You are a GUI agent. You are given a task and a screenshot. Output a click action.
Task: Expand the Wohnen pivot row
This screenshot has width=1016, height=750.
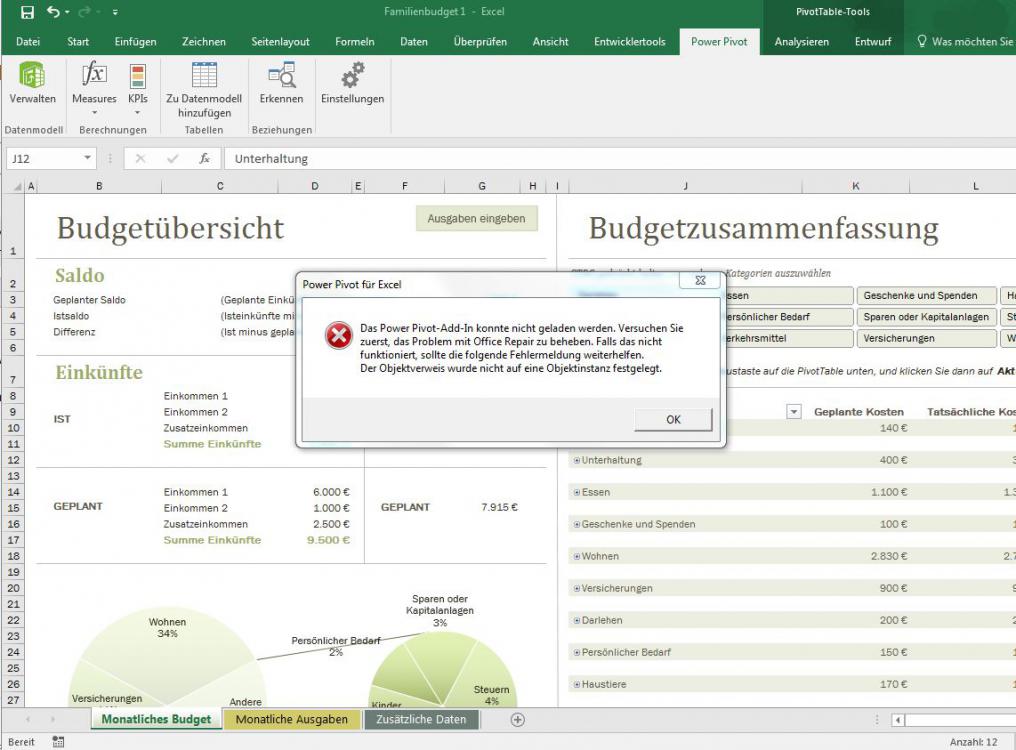click(x=577, y=556)
